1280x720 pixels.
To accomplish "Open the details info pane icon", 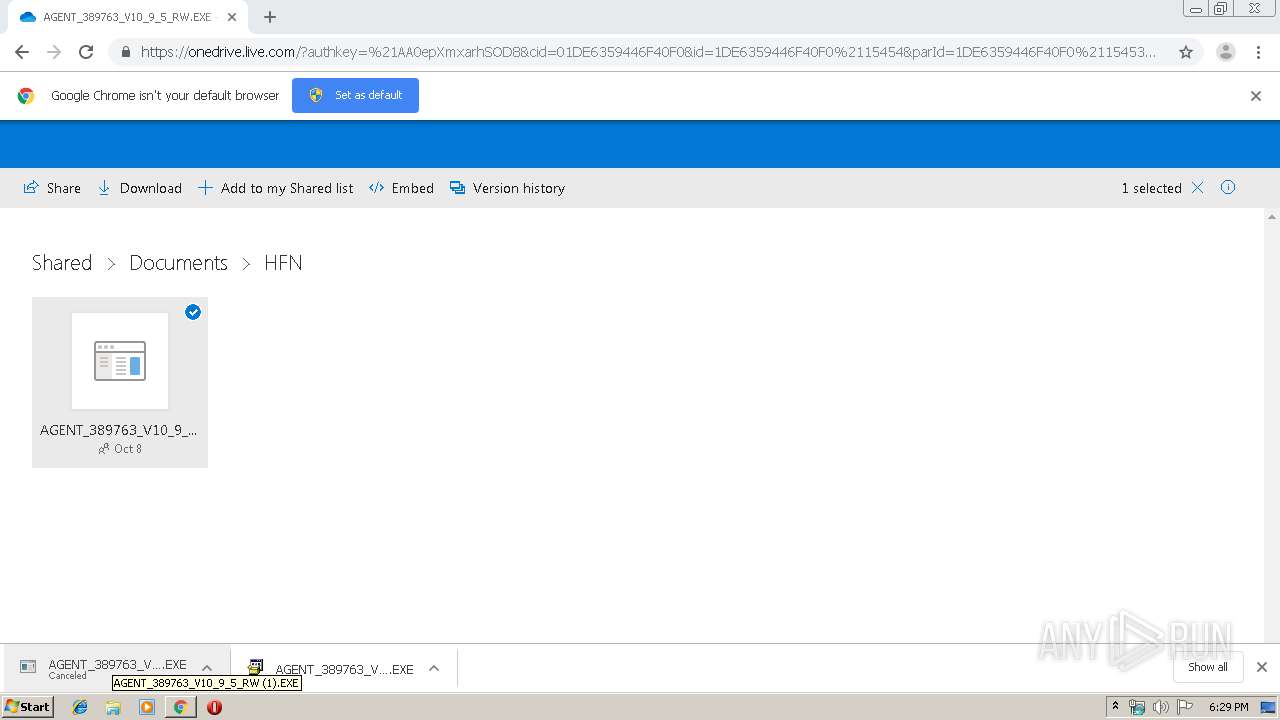I will (1228, 187).
